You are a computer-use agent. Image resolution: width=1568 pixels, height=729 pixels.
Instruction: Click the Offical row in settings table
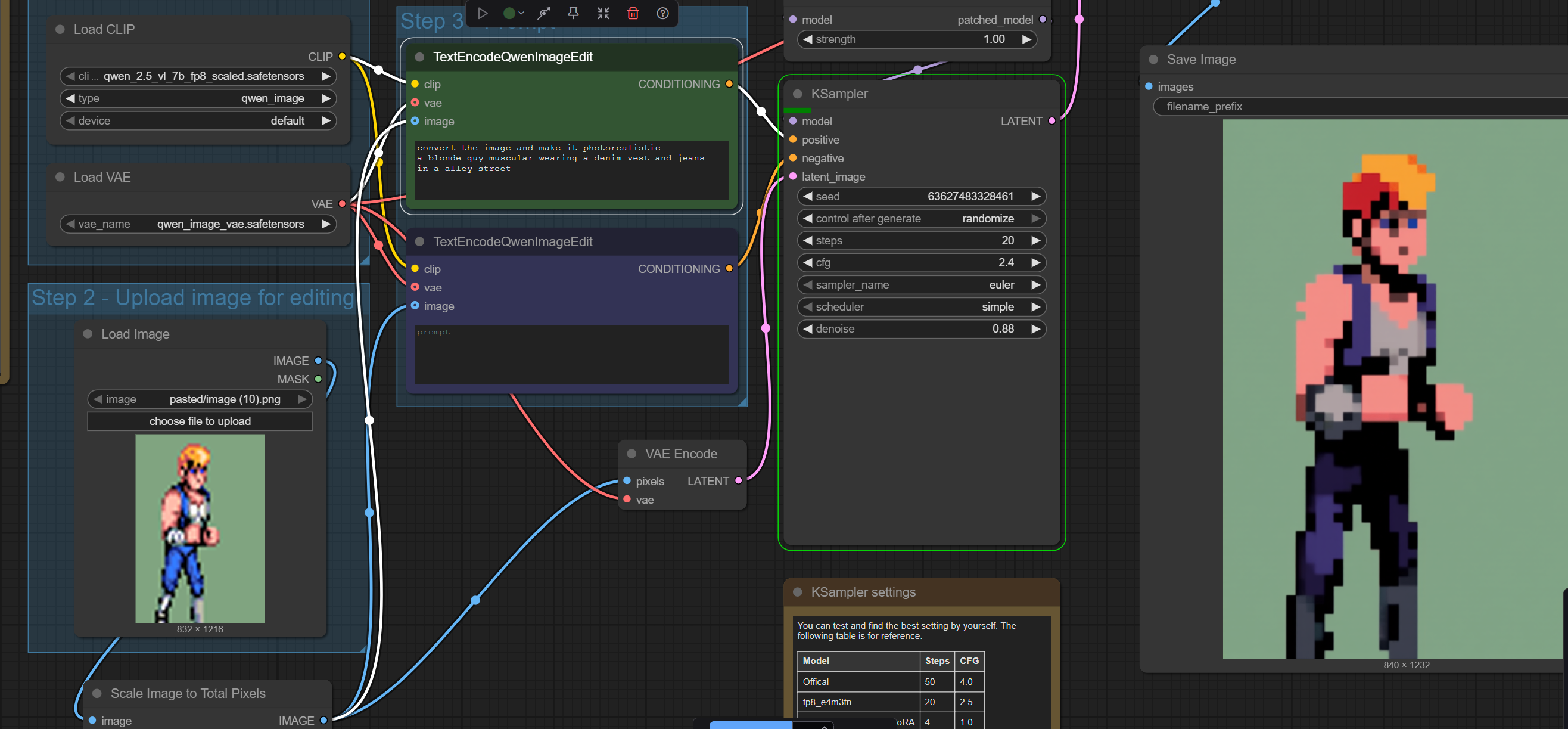pos(891,681)
